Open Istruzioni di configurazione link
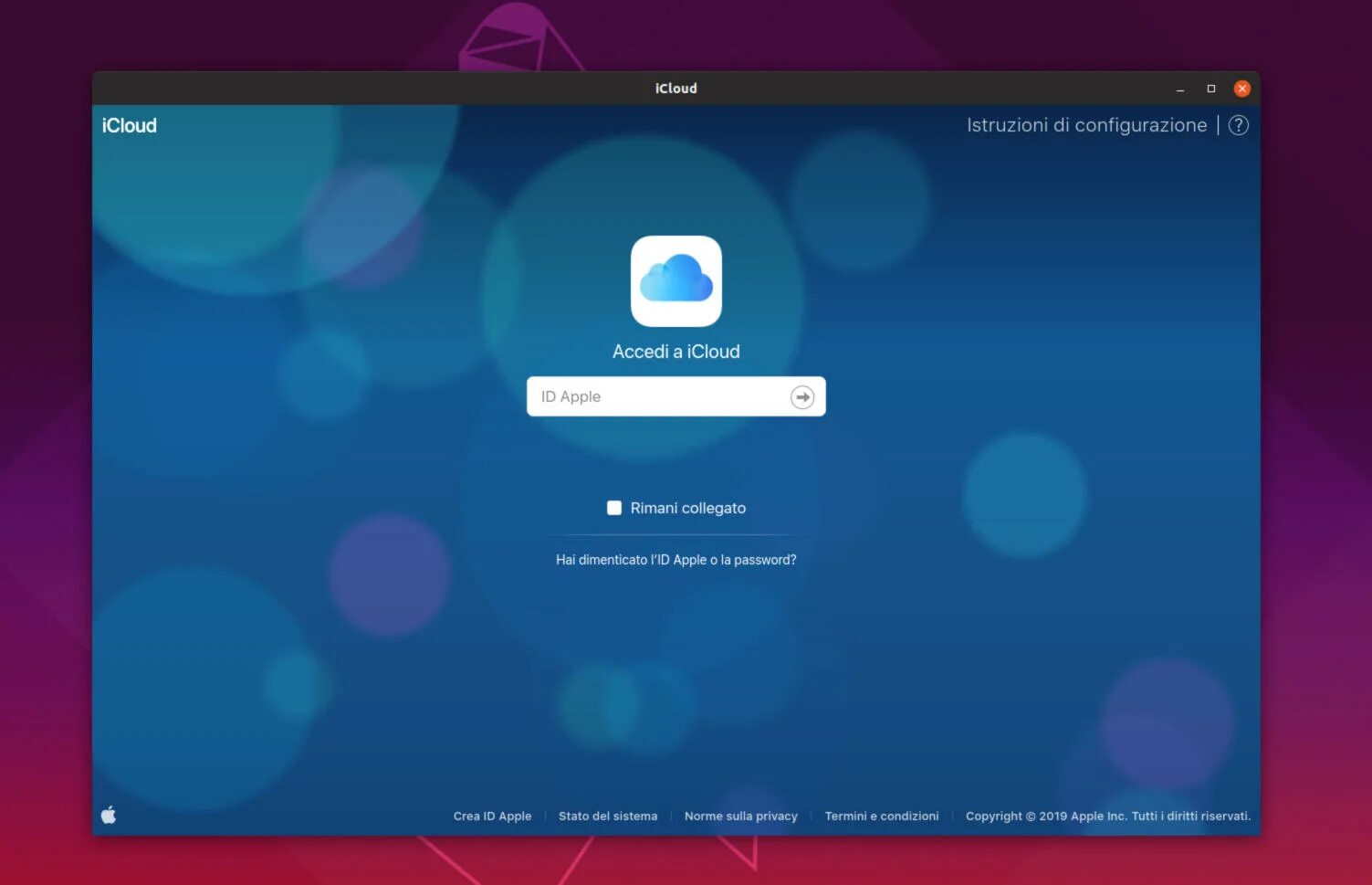This screenshot has height=885, width=1372. (x=1087, y=125)
